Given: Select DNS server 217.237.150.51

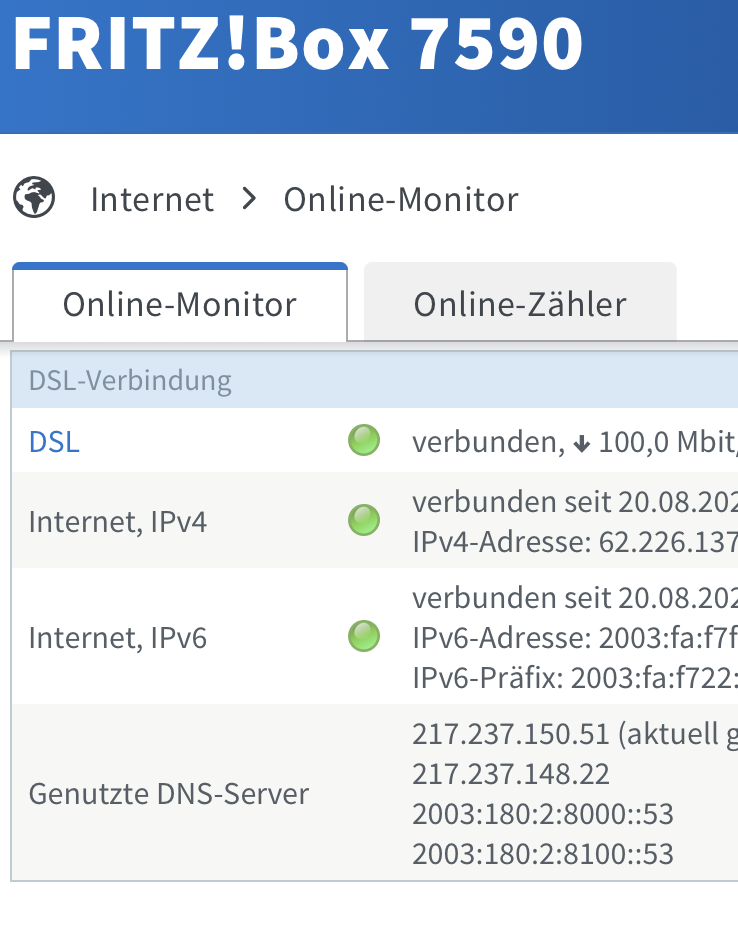Looking at the screenshot, I should [511, 734].
